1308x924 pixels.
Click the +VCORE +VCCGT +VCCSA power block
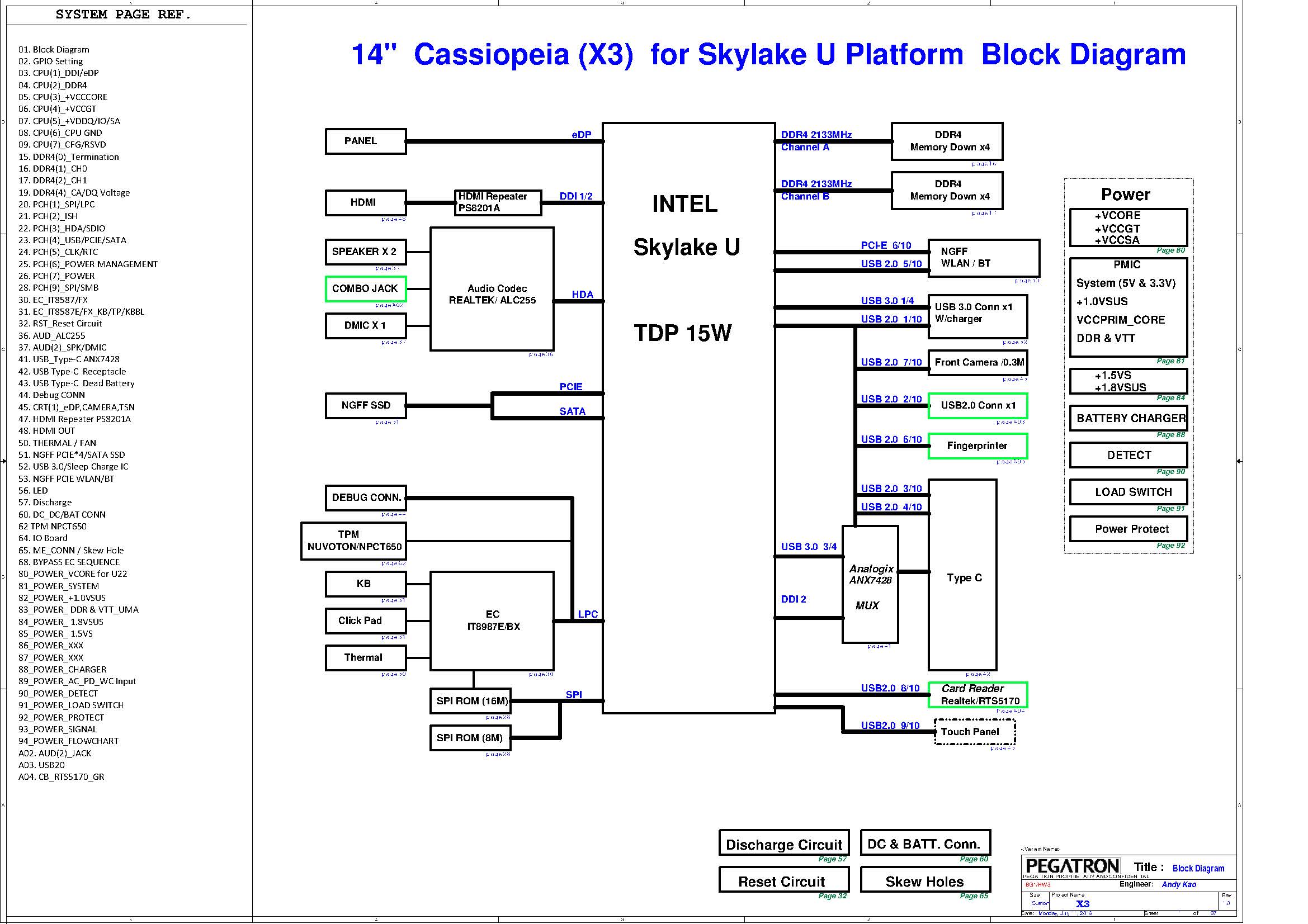tap(1128, 228)
